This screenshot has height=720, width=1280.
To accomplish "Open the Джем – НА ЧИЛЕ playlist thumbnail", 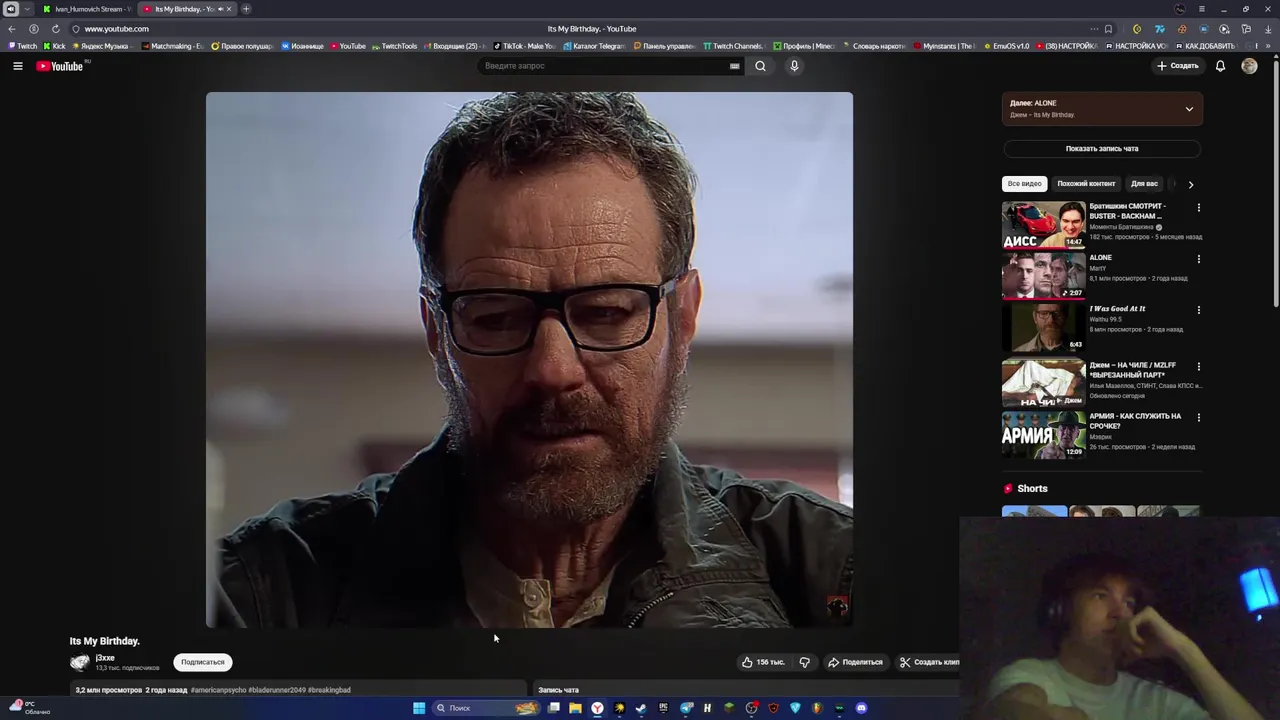I will click(1043, 384).
